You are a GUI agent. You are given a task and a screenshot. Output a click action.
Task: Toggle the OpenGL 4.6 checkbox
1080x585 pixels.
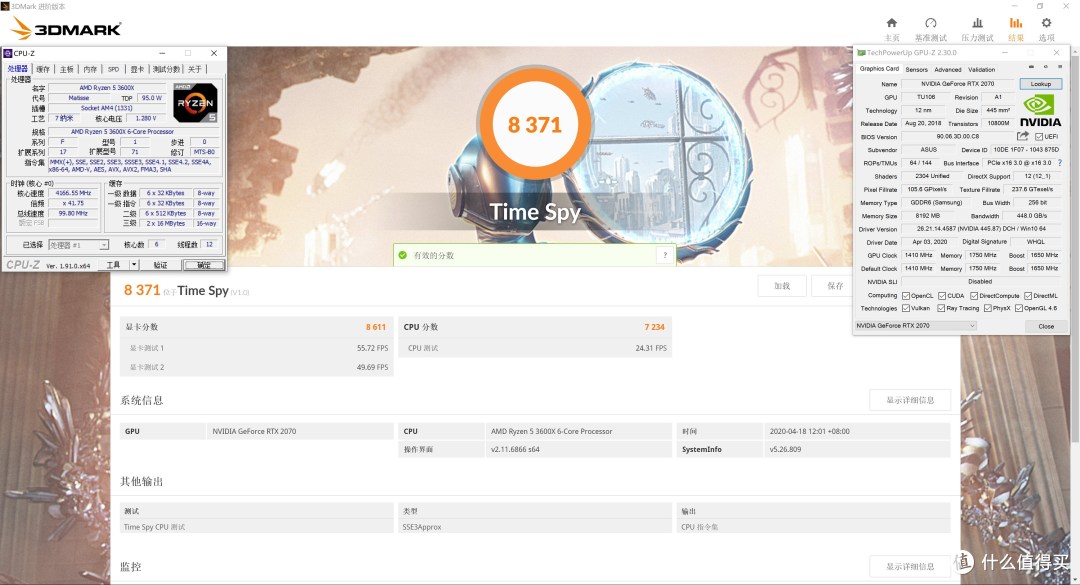pos(1019,308)
